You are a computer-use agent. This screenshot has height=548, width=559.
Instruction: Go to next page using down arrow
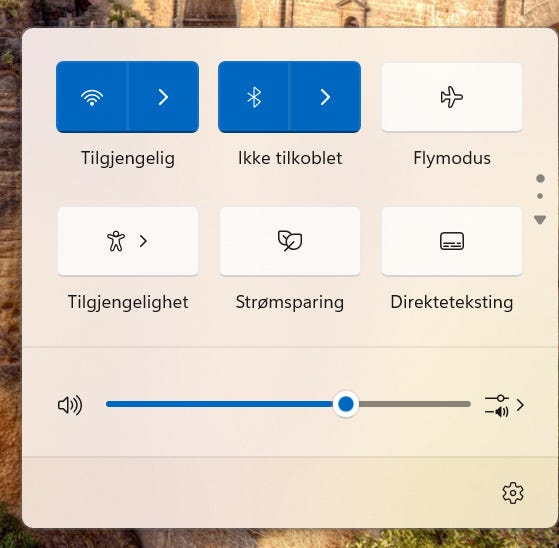(x=540, y=220)
